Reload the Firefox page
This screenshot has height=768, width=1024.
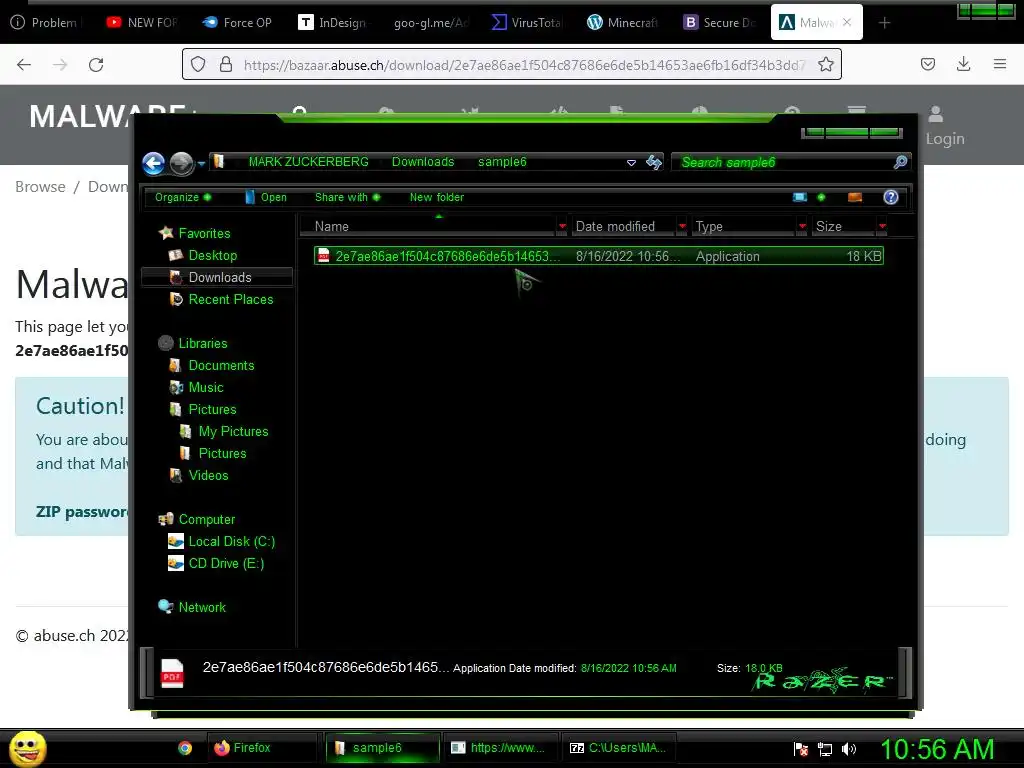tap(96, 65)
